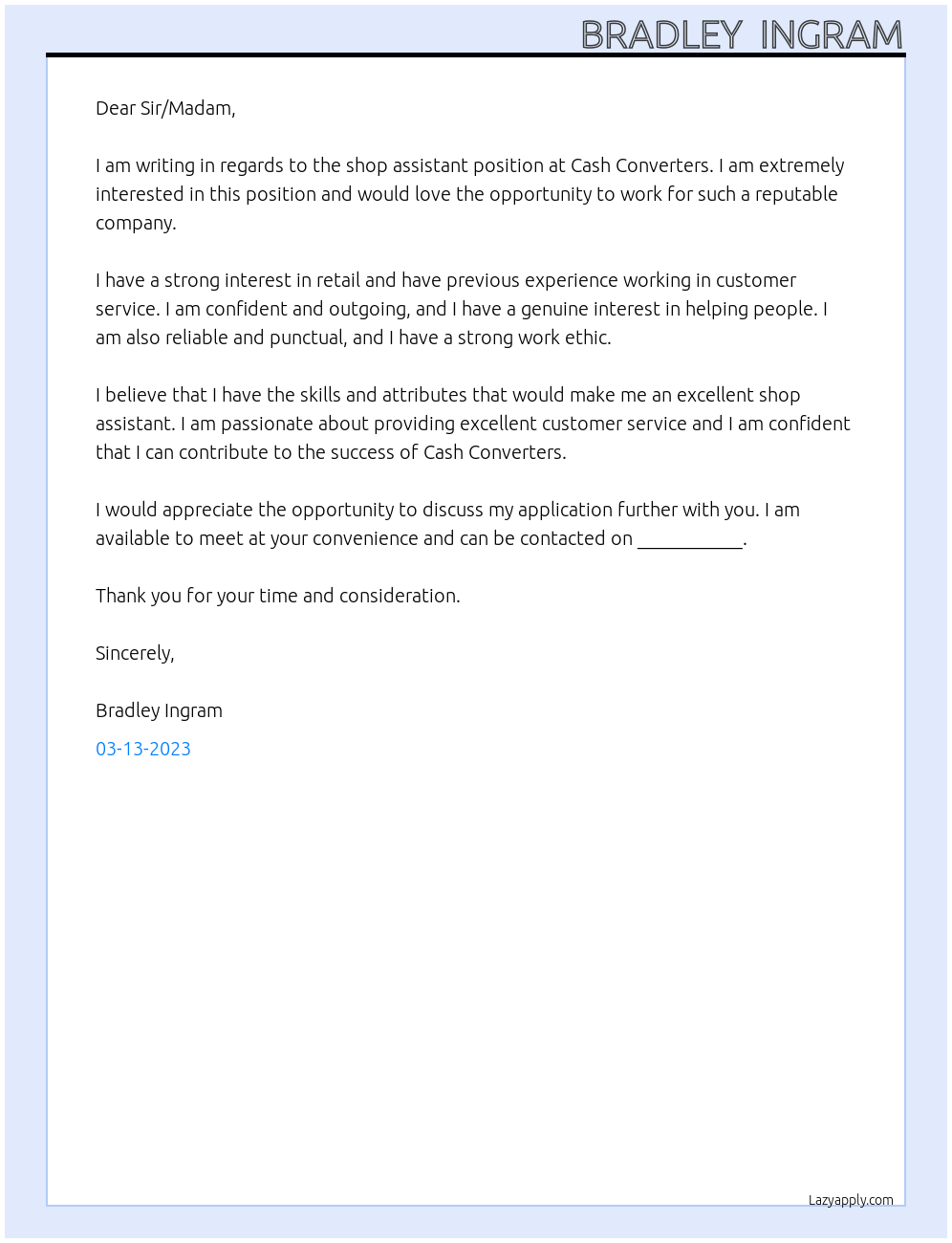This screenshot has width=952, height=1243.
Task: Click the blue 03-13-2023 date
Action: 143,749
